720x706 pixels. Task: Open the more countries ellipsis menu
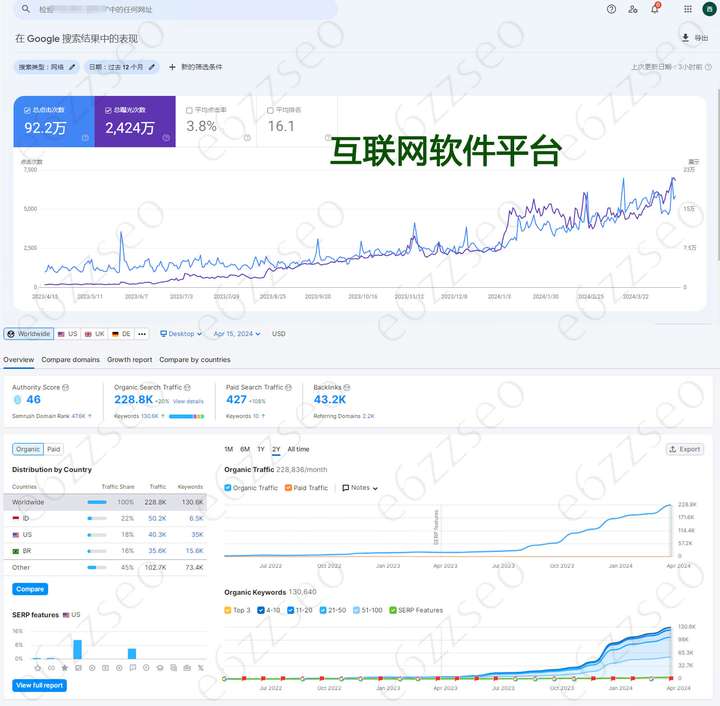tap(142, 334)
